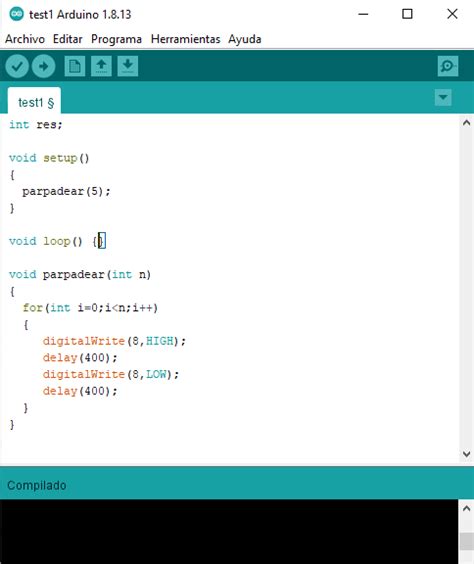This screenshot has height=564, width=474.
Task: Open the Editar menu
Action: point(68,39)
